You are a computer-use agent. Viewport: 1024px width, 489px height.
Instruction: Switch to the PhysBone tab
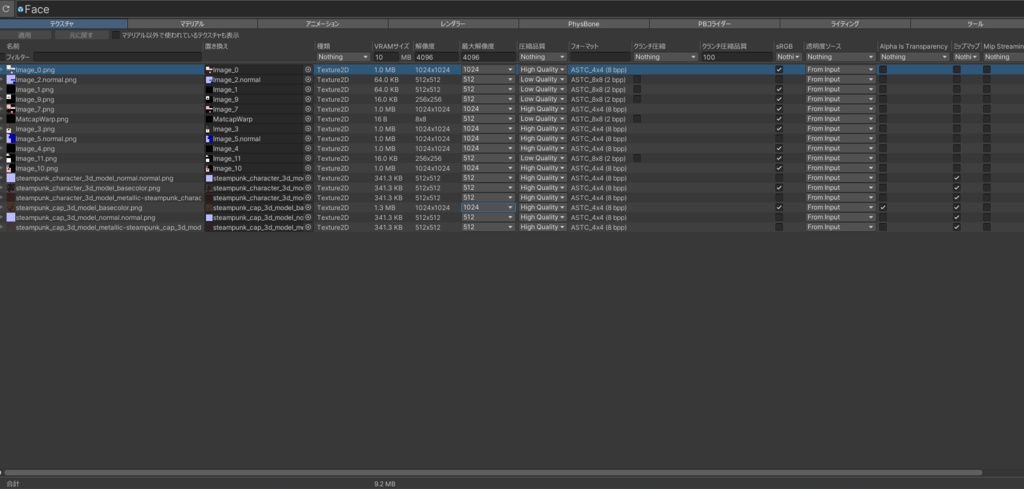584,24
